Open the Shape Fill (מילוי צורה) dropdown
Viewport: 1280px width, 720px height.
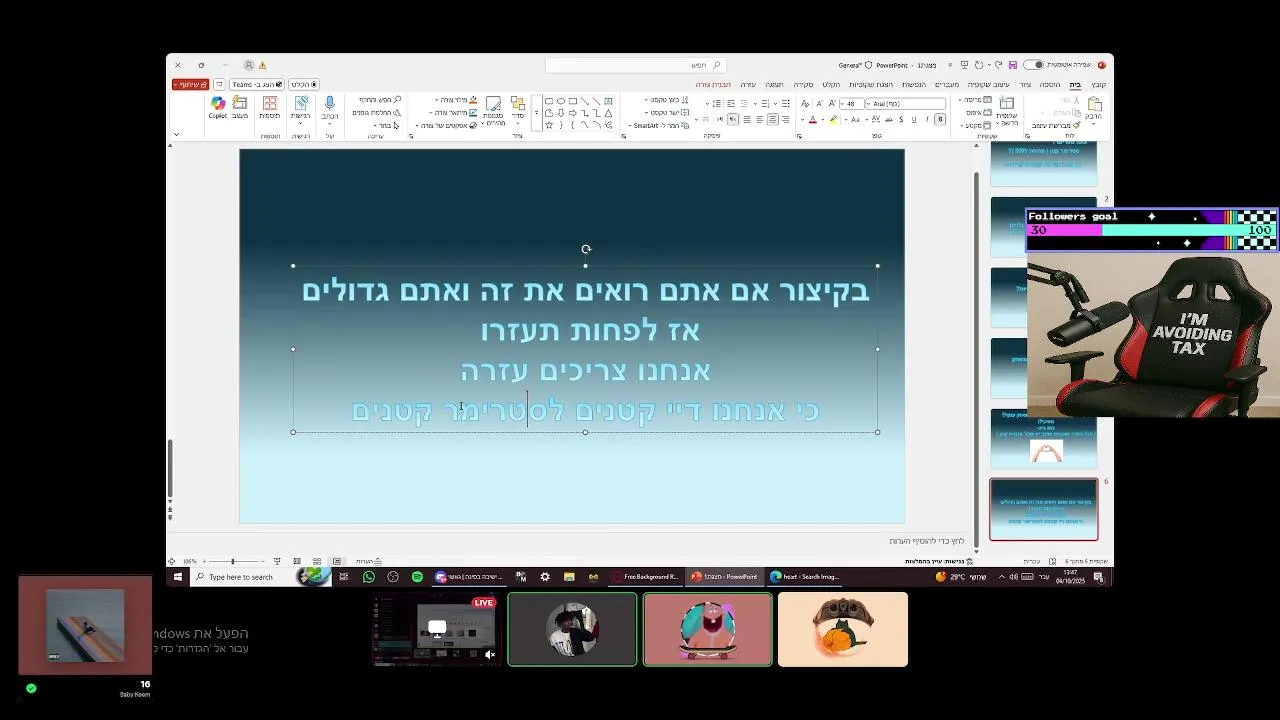pos(456,100)
